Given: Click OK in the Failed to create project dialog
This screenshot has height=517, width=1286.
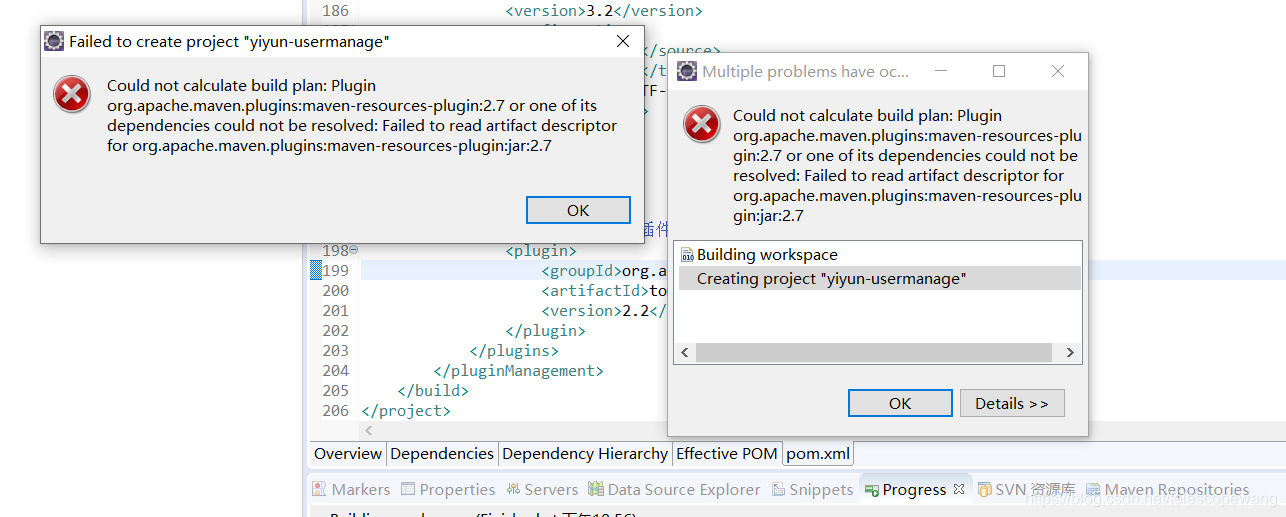Looking at the screenshot, I should [x=578, y=210].
